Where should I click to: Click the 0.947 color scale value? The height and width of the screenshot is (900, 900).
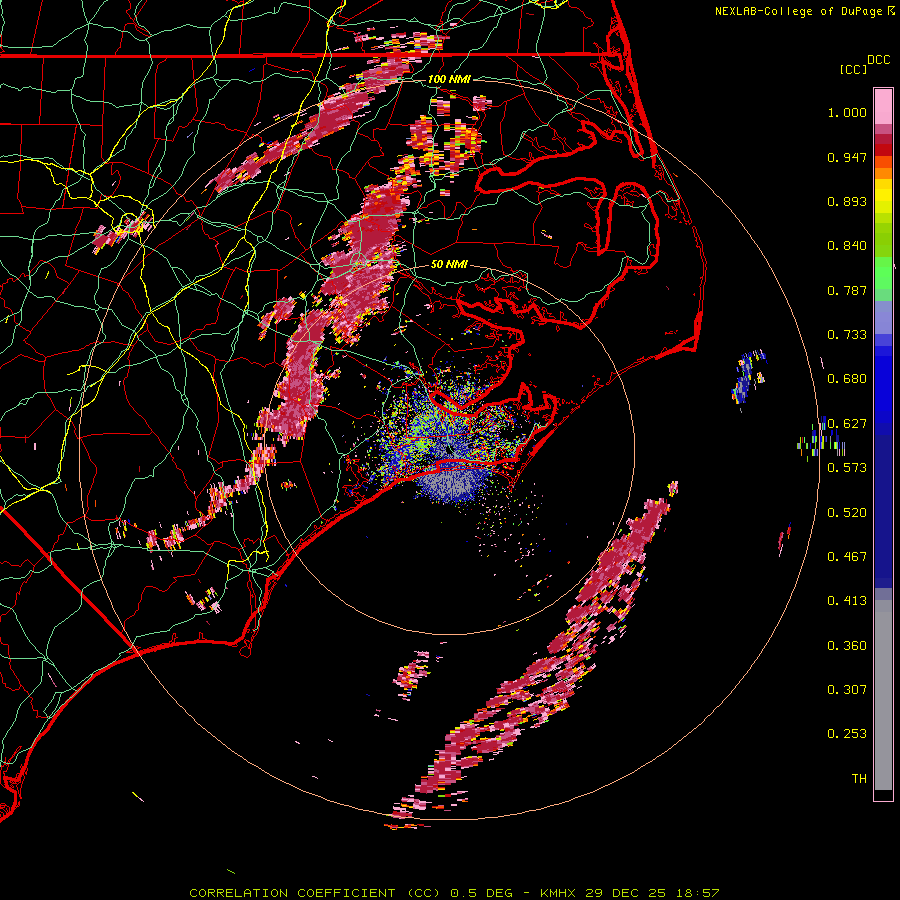847,157
